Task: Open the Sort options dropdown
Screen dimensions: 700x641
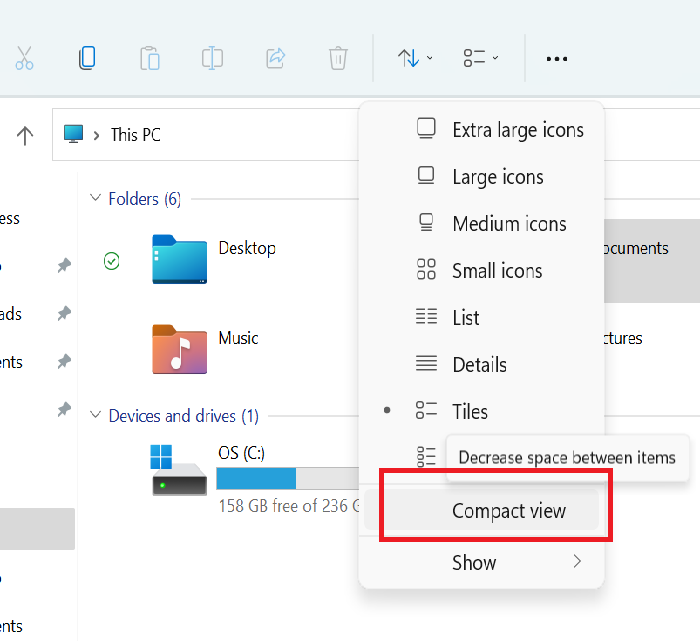Action: (415, 58)
